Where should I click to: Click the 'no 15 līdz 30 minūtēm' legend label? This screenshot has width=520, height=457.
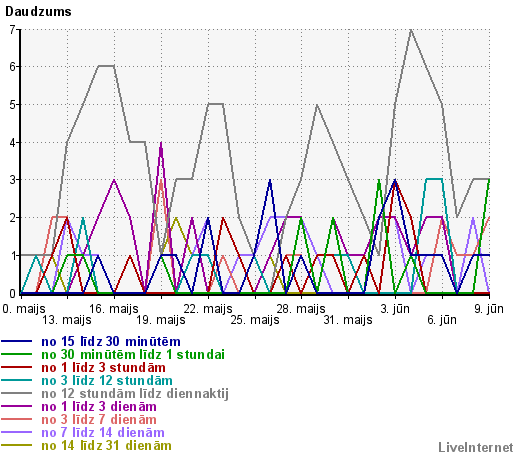pos(111,342)
